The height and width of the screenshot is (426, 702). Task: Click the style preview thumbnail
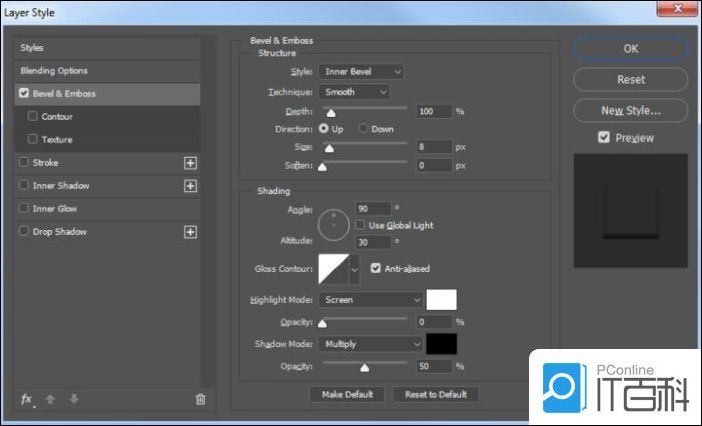630,211
